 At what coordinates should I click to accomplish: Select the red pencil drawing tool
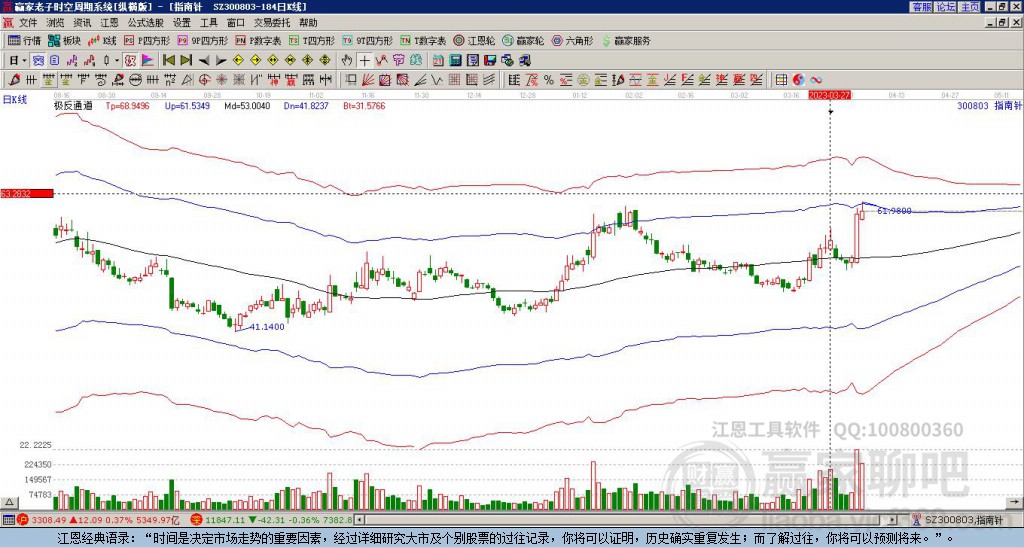[x=14, y=80]
